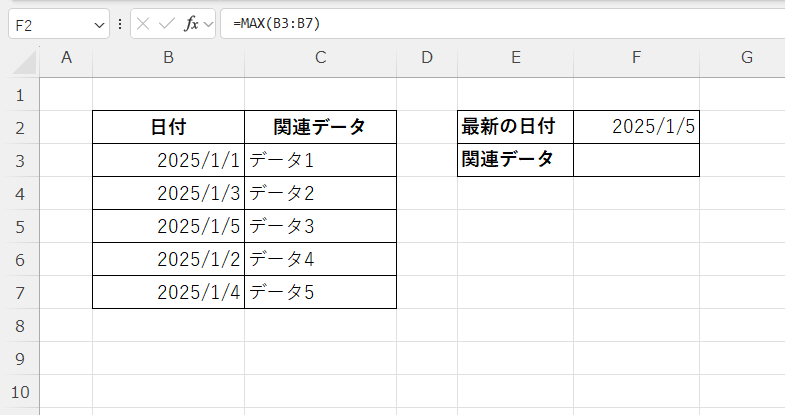Select column F header
Viewport: 785px width, 415px height.
pos(636,58)
